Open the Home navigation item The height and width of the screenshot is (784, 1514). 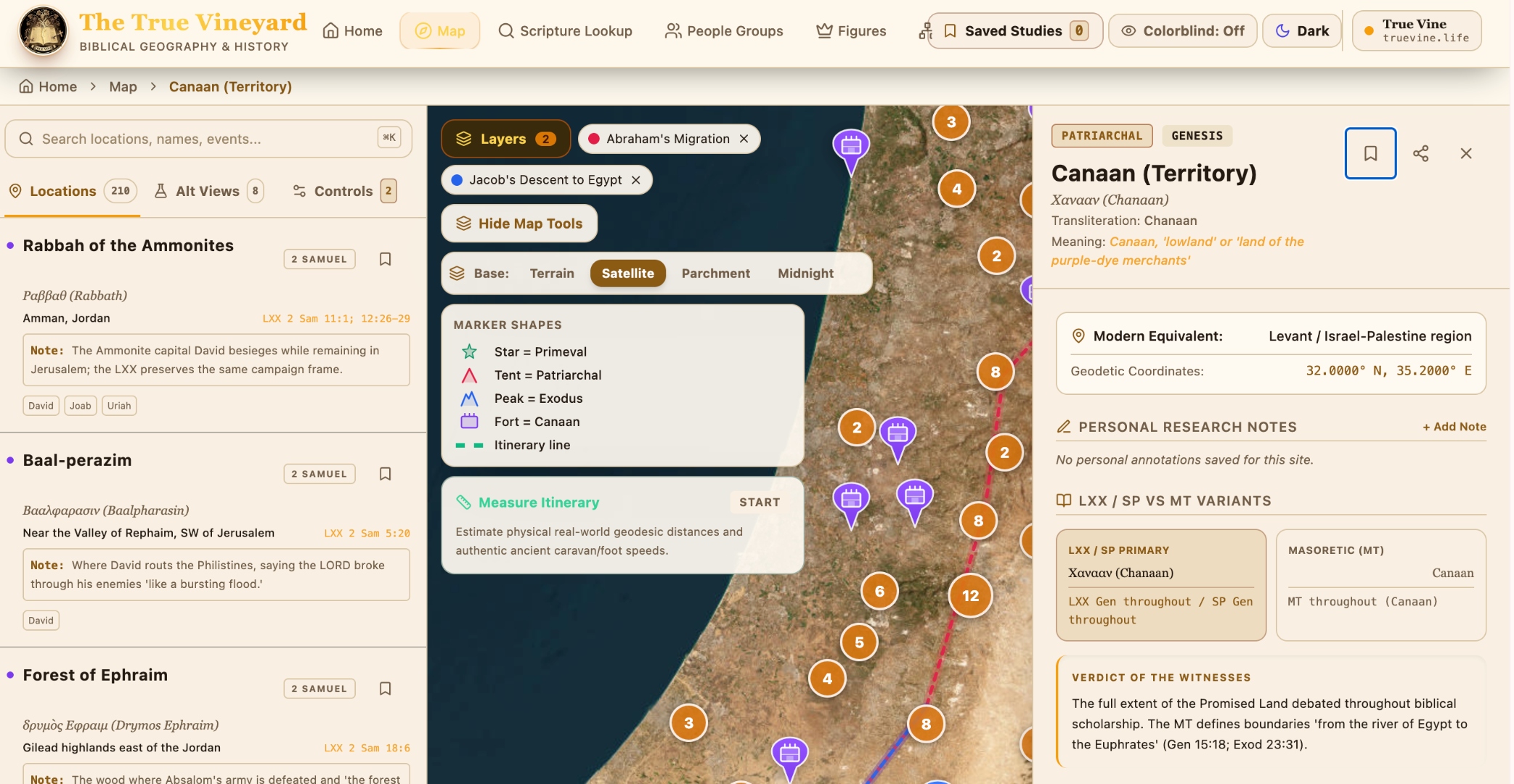353,31
